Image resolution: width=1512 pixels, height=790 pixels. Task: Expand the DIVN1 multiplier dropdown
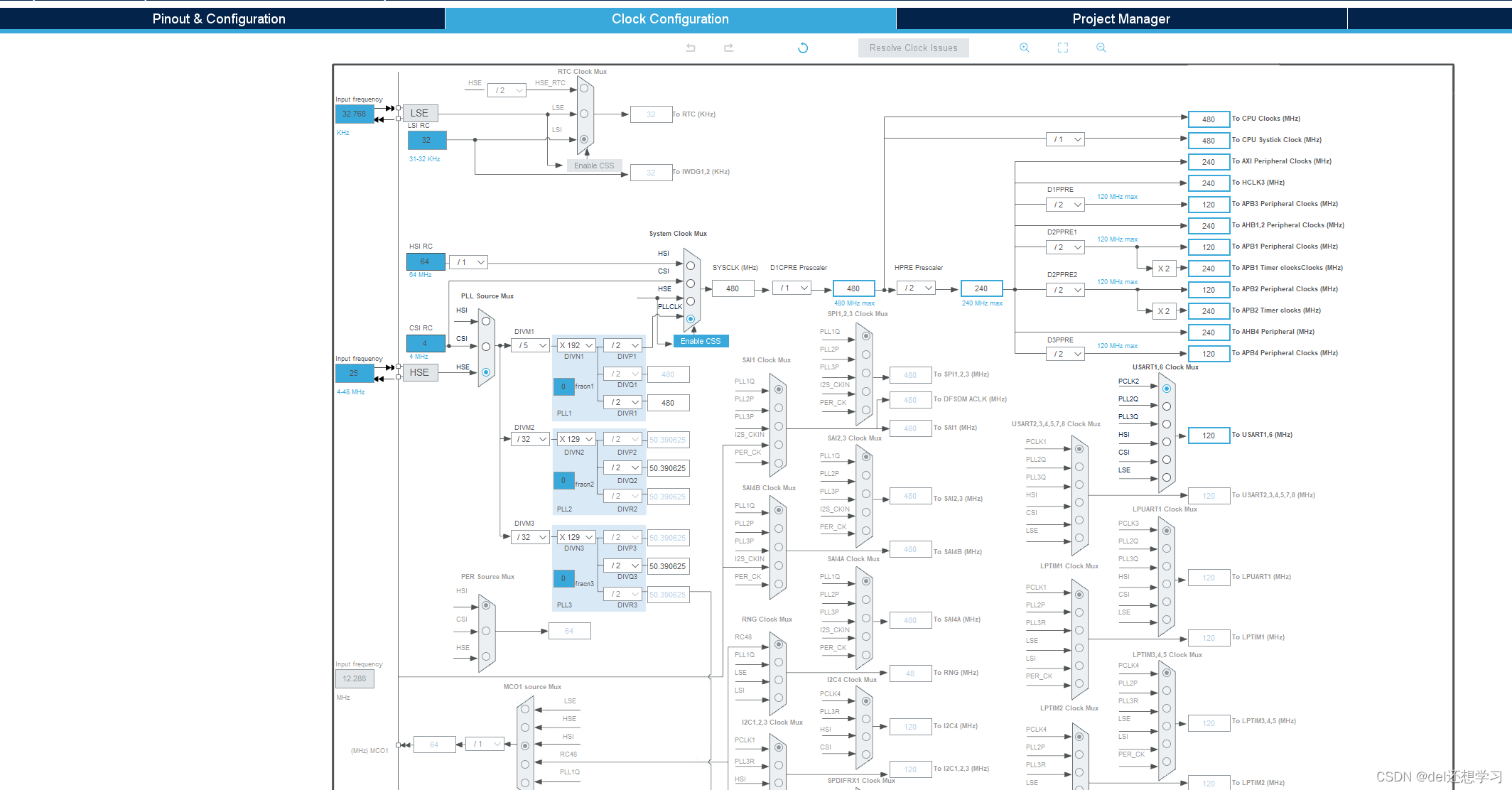tap(576, 345)
